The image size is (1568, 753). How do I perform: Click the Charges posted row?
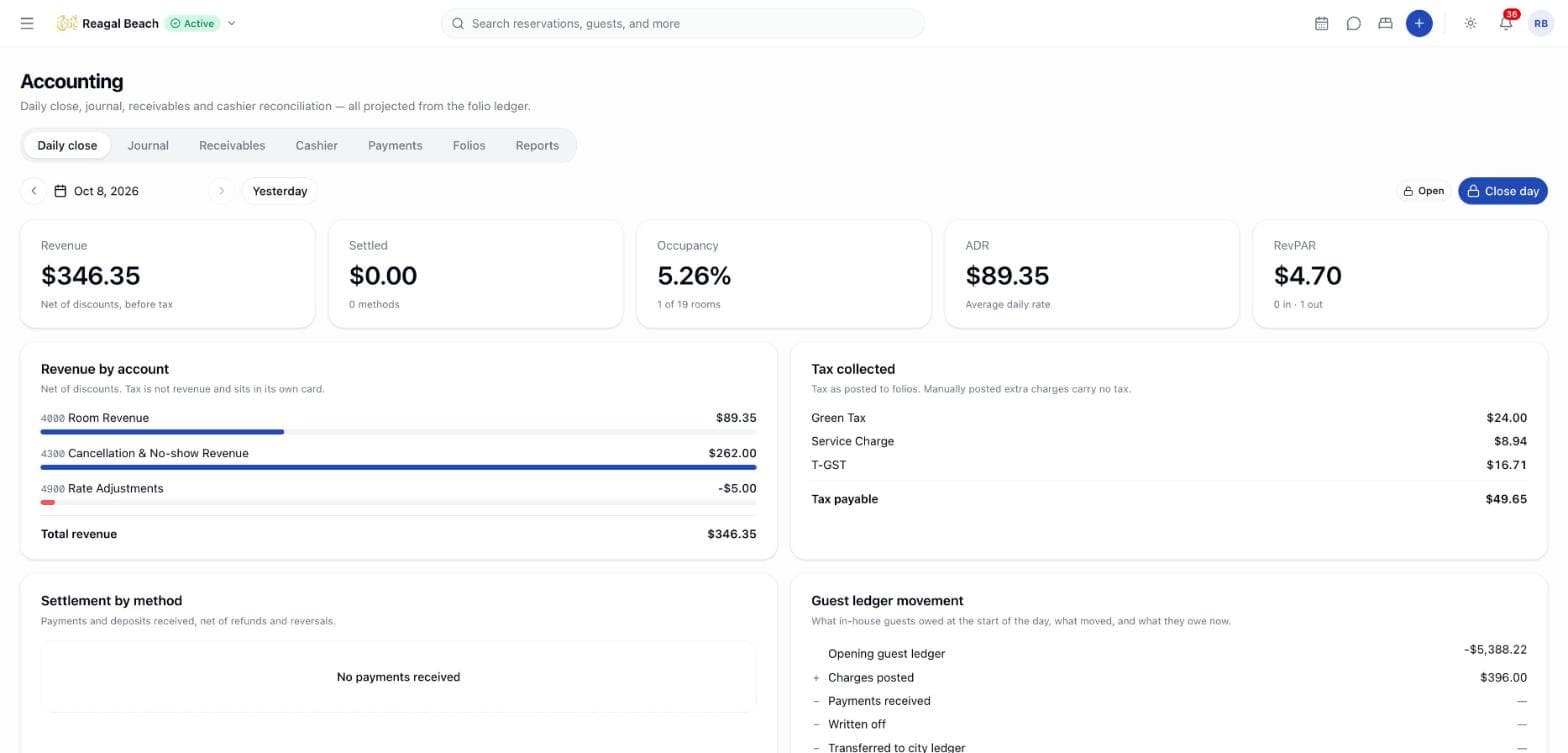[x=1169, y=677]
